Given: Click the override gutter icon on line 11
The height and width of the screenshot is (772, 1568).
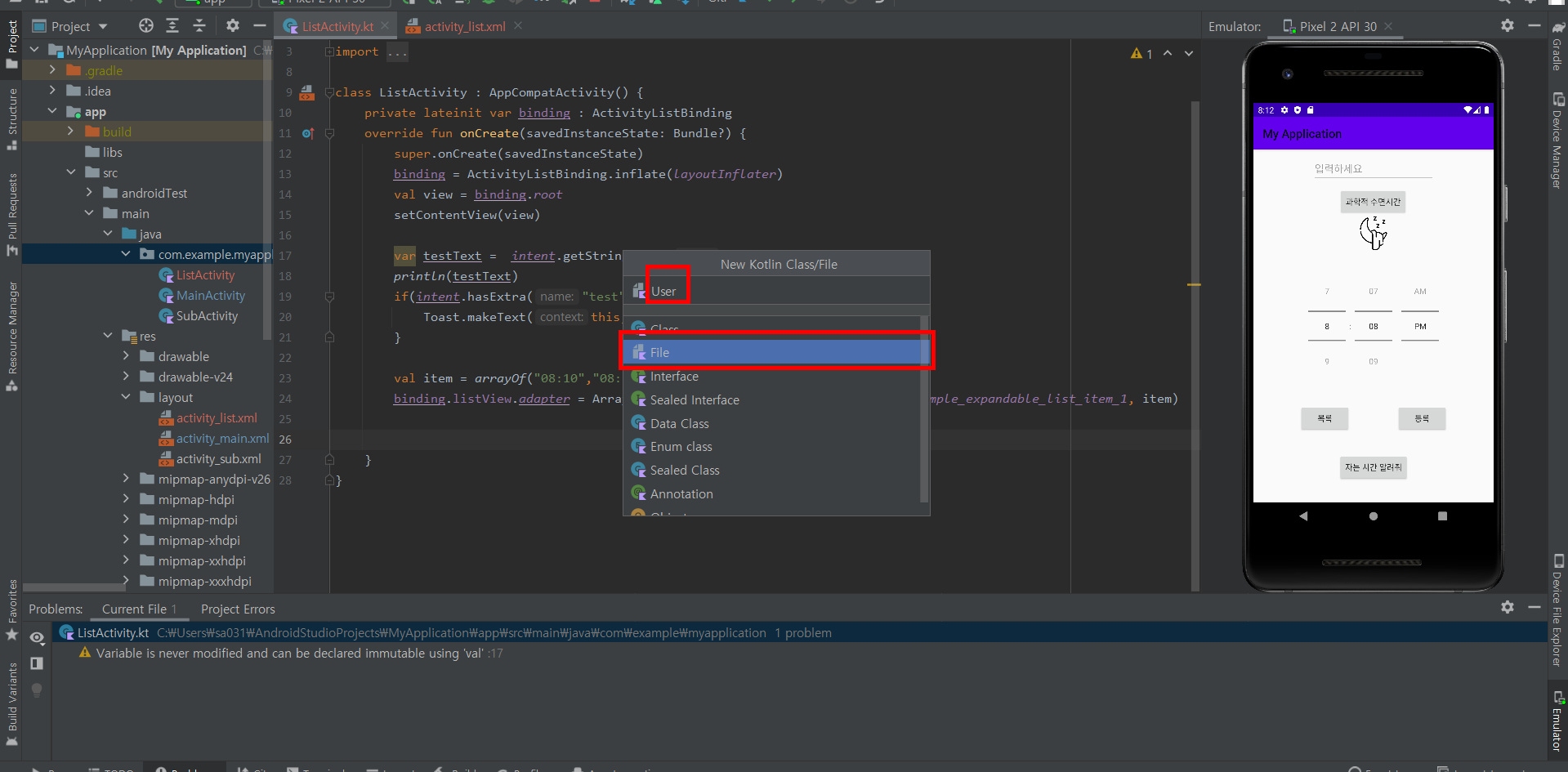Looking at the screenshot, I should point(307,133).
